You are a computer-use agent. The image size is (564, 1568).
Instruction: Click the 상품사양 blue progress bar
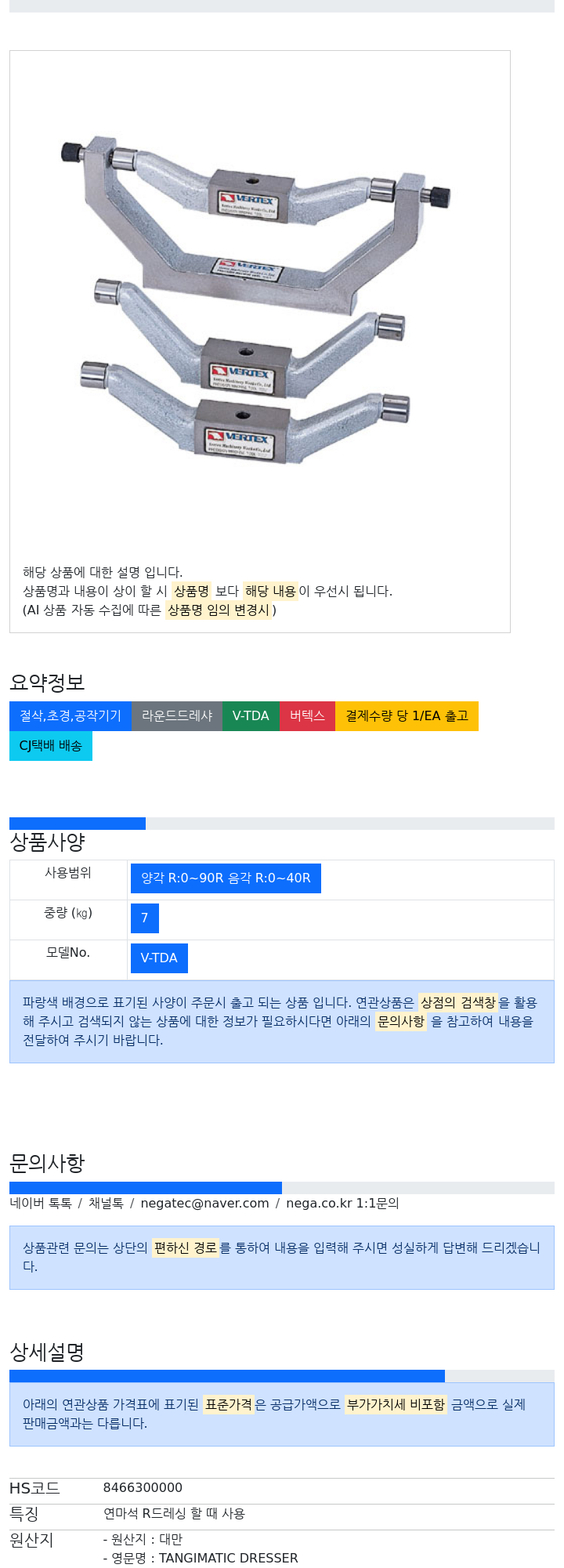(x=78, y=824)
